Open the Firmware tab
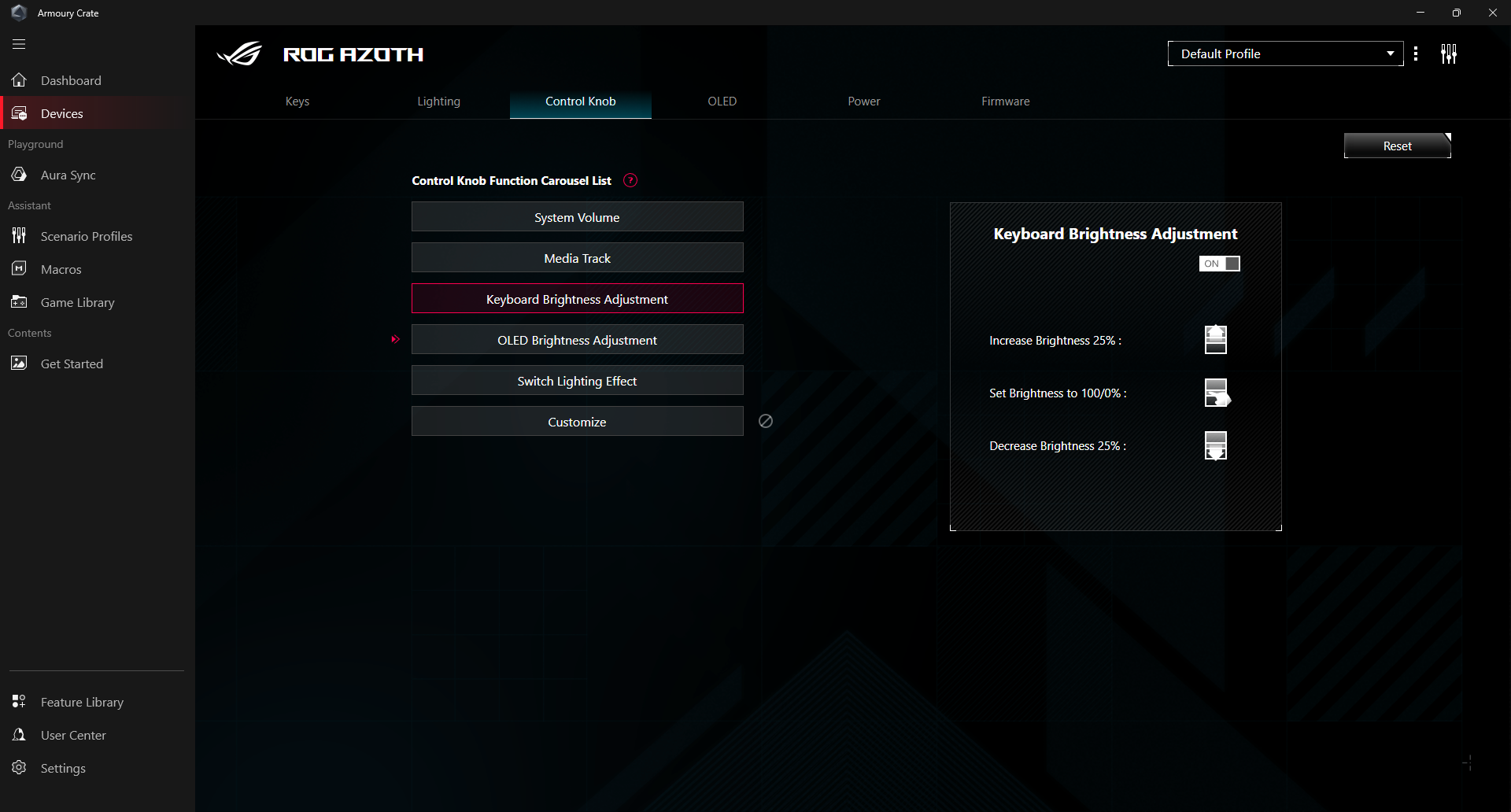 pos(1006,101)
